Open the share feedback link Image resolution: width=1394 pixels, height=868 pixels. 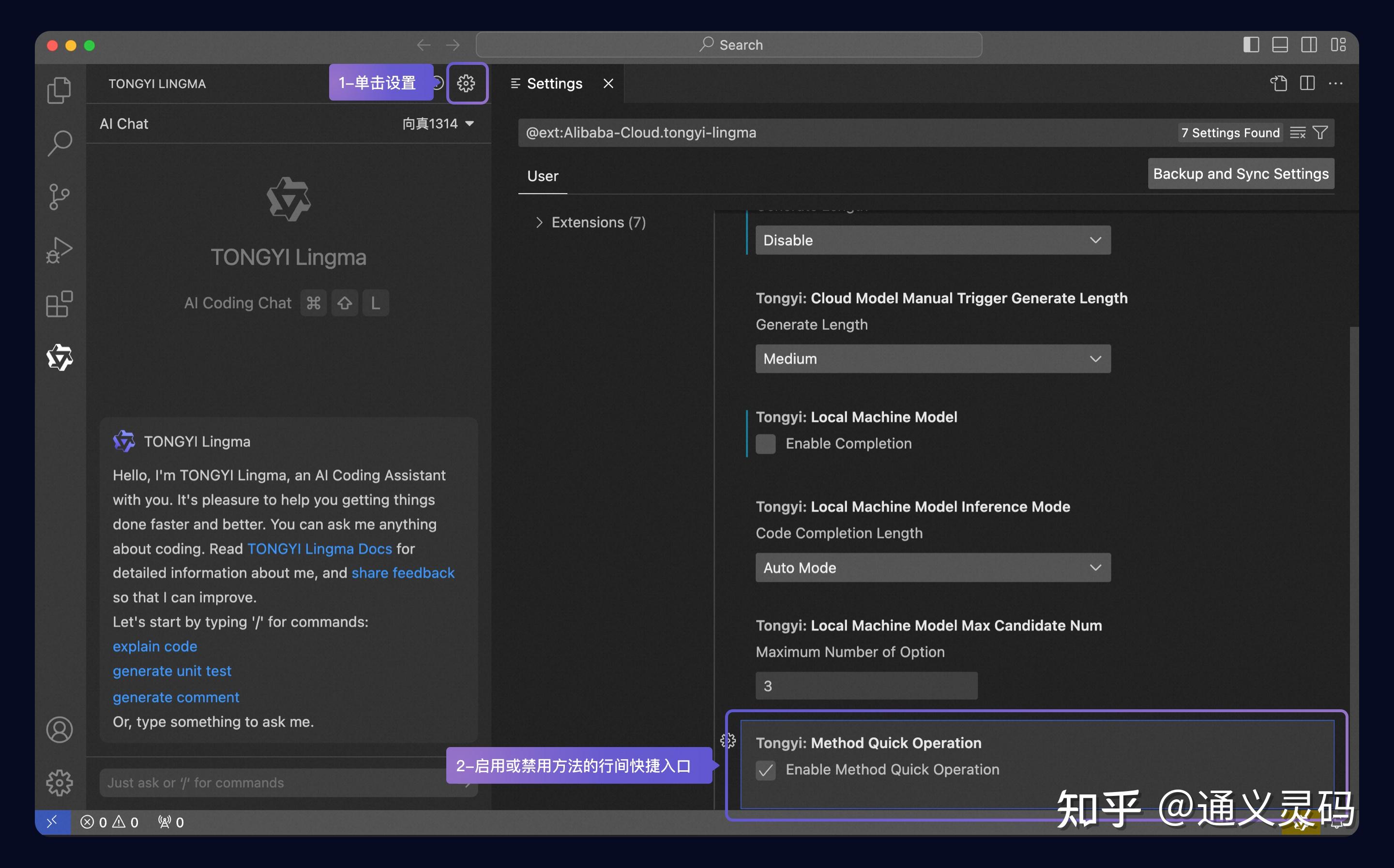click(x=403, y=573)
